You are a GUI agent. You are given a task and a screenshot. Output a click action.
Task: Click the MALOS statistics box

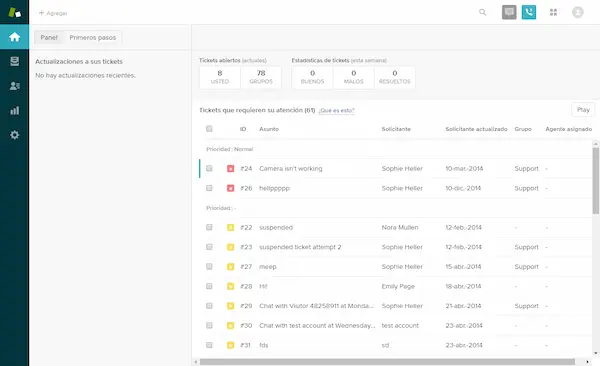point(354,77)
